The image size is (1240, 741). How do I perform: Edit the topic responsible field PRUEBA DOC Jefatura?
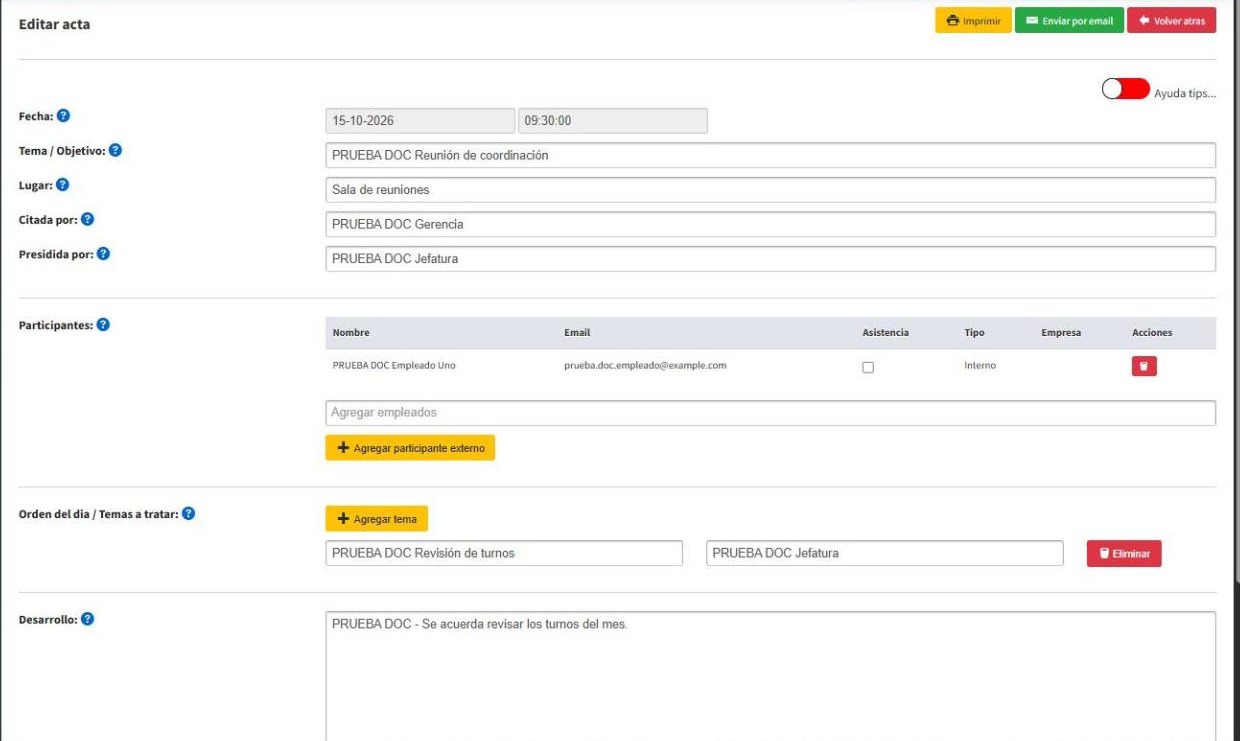tap(885, 553)
